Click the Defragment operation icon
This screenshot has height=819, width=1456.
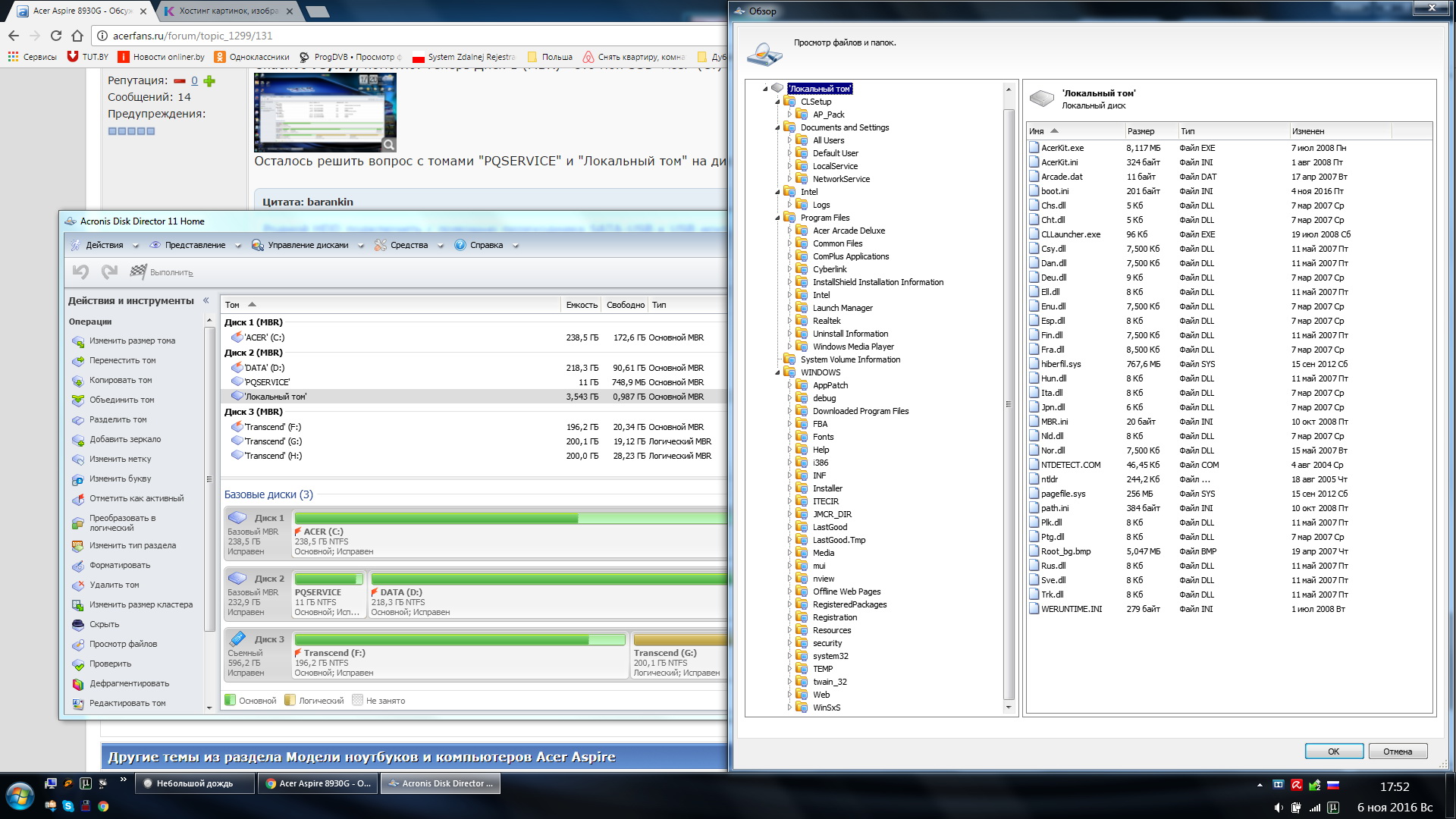coord(77,684)
